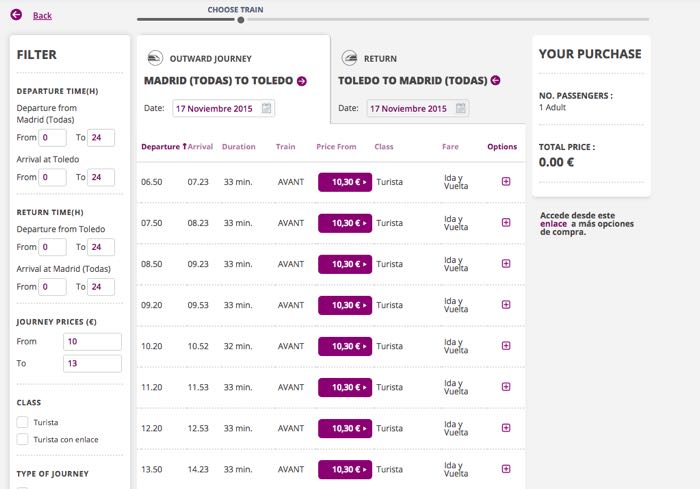Click Arrival at Madrid To field

101,287
